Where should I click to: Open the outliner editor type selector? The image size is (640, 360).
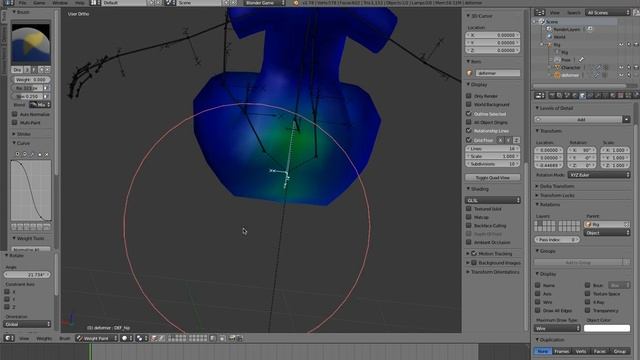540,13
